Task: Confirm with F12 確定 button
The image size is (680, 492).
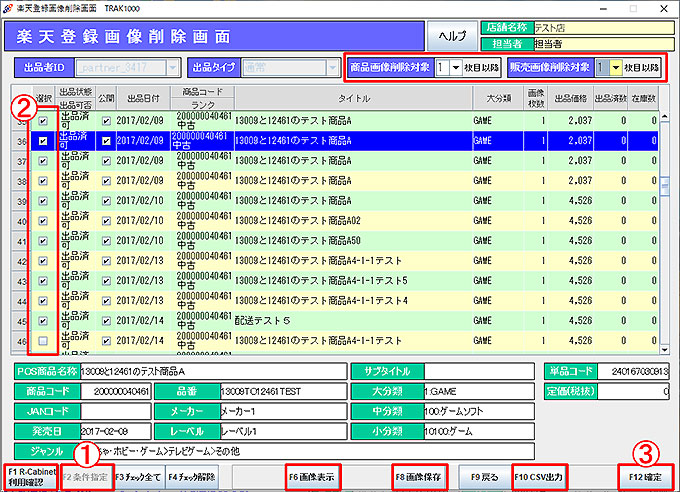Action: 644,476
